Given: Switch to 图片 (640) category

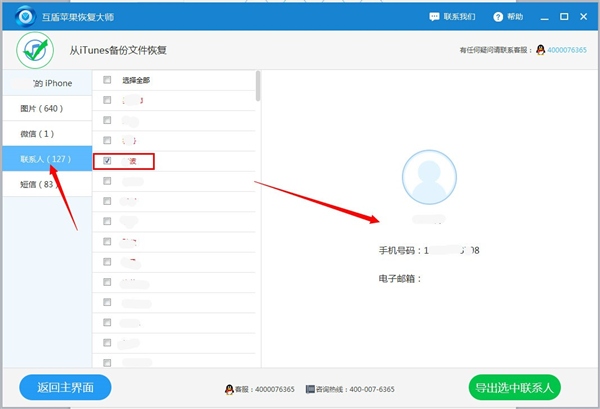Looking at the screenshot, I should pyautogui.click(x=47, y=108).
